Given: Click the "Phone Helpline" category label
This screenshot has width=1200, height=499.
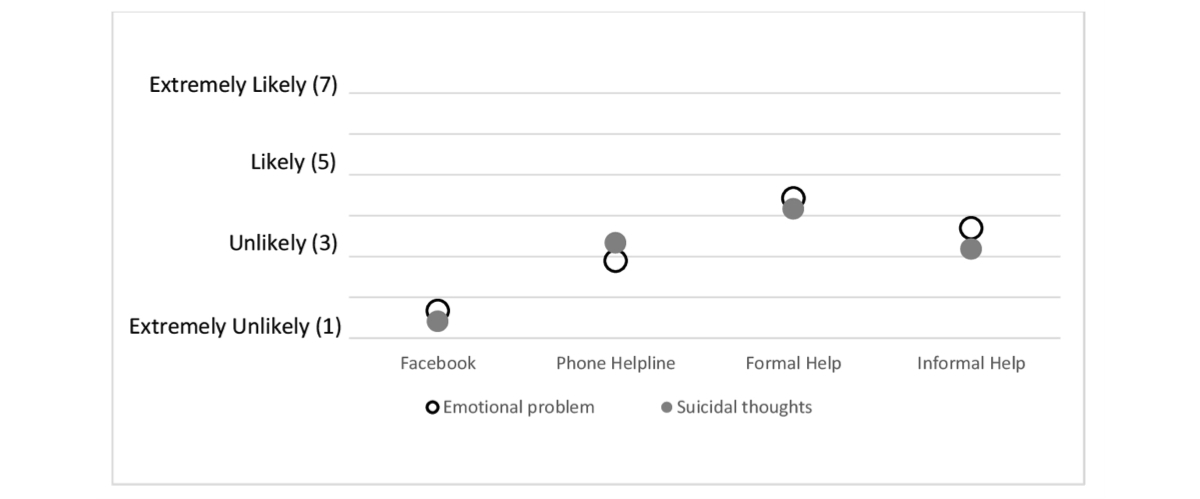Looking at the screenshot, I should coord(615,363).
